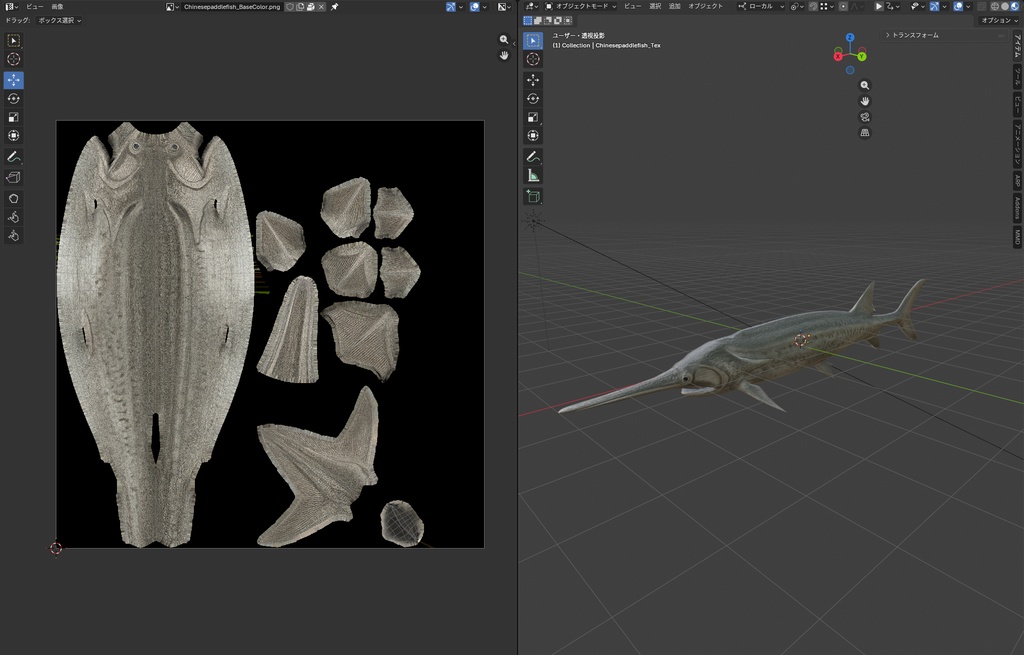Open the image browse dropdown
The height and width of the screenshot is (655, 1024).
pyautogui.click(x=172, y=7)
